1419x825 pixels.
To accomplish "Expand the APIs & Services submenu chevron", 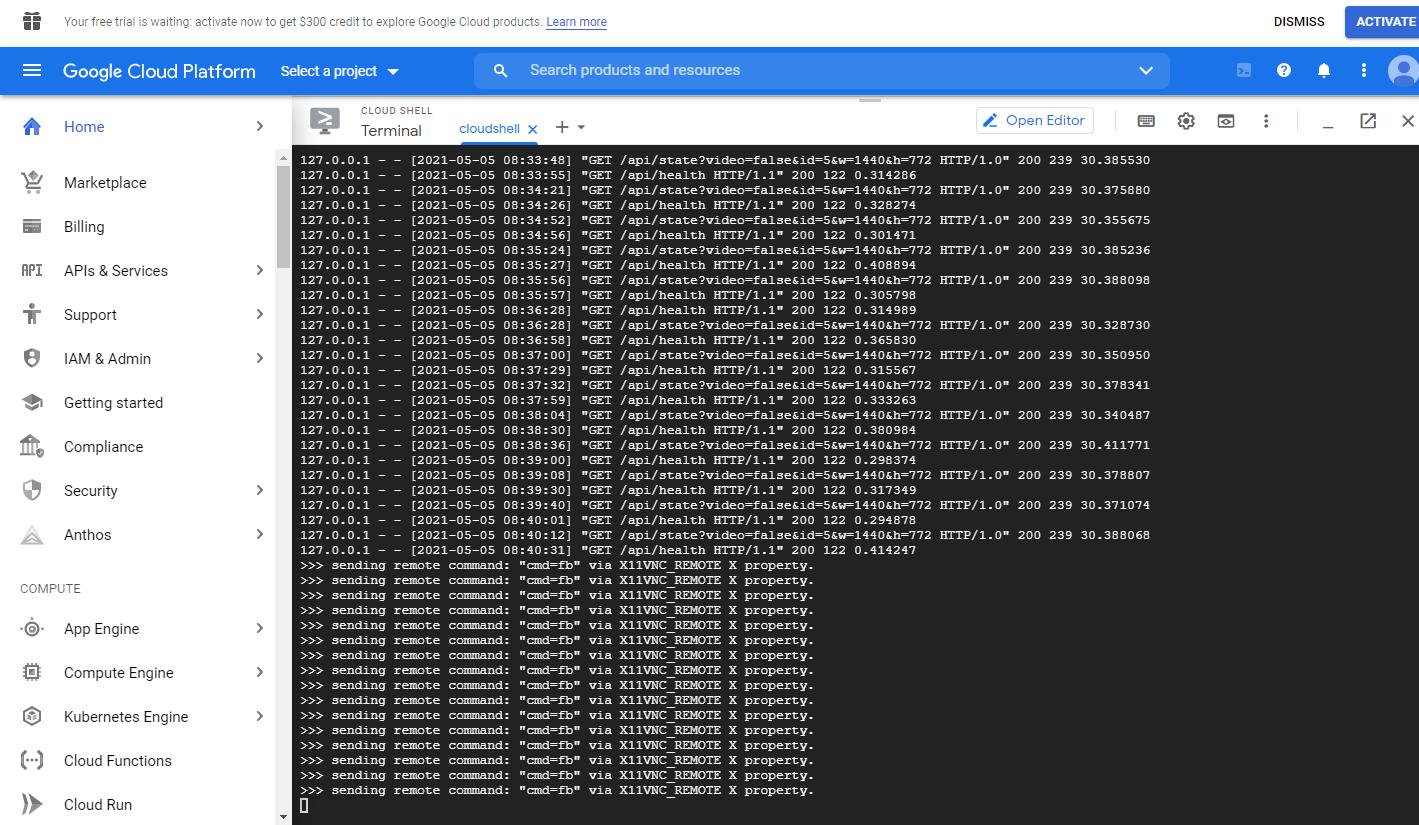I will 260,271.
